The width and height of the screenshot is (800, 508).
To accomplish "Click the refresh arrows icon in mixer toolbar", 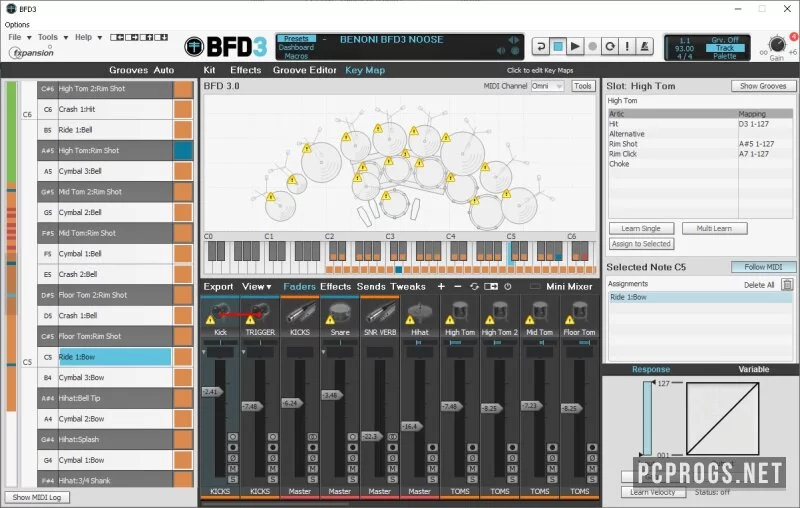I will click(x=474, y=287).
